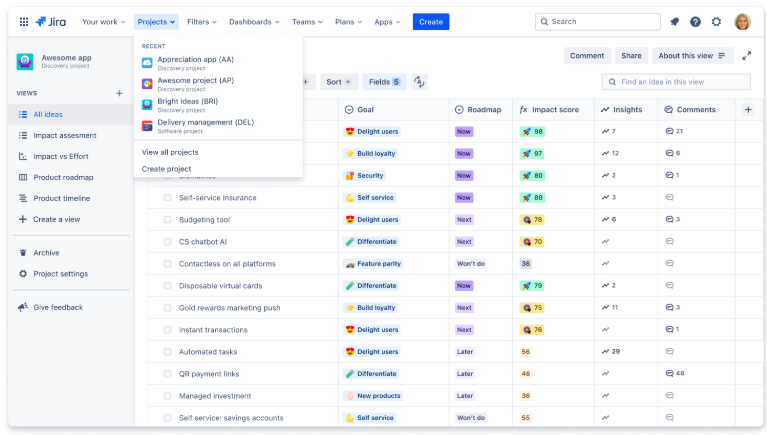The image size is (767, 435).
Task: Choose Create project
Action: (166, 169)
